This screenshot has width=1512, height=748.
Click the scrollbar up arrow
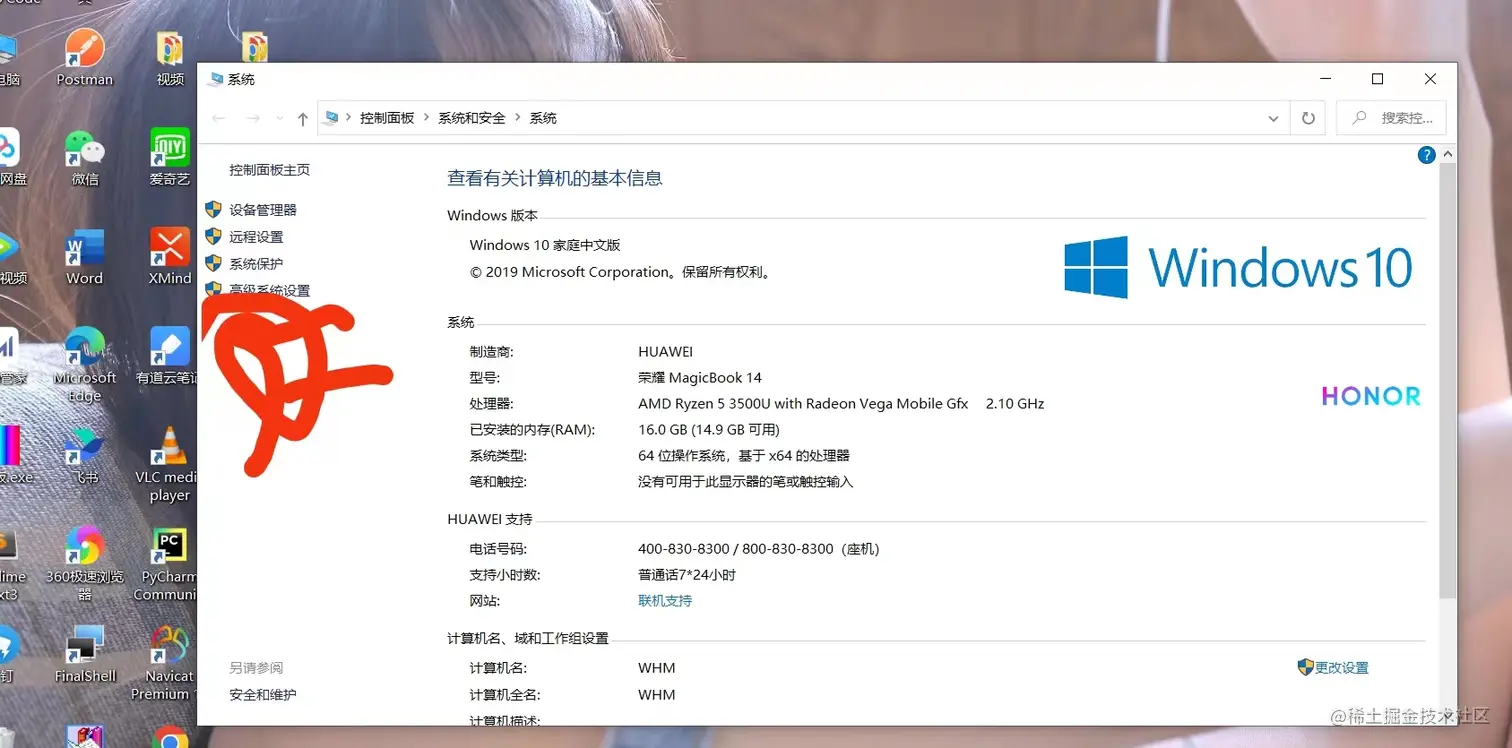pyautogui.click(x=1448, y=155)
